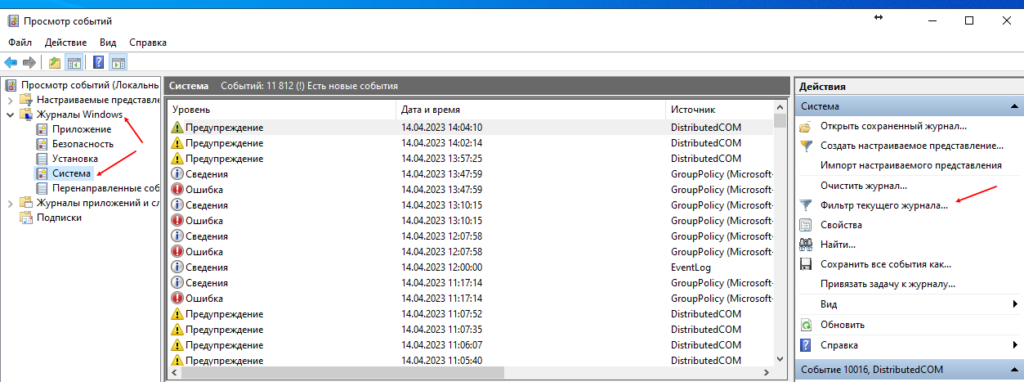The width and height of the screenshot is (1024, 382).
Task: Click the log icon next to Установка
Action: click(42, 159)
